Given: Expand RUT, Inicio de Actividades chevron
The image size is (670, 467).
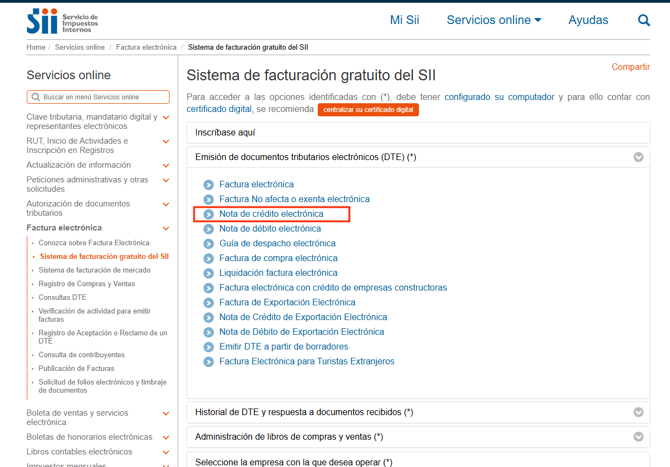Looking at the screenshot, I should coord(166,141).
